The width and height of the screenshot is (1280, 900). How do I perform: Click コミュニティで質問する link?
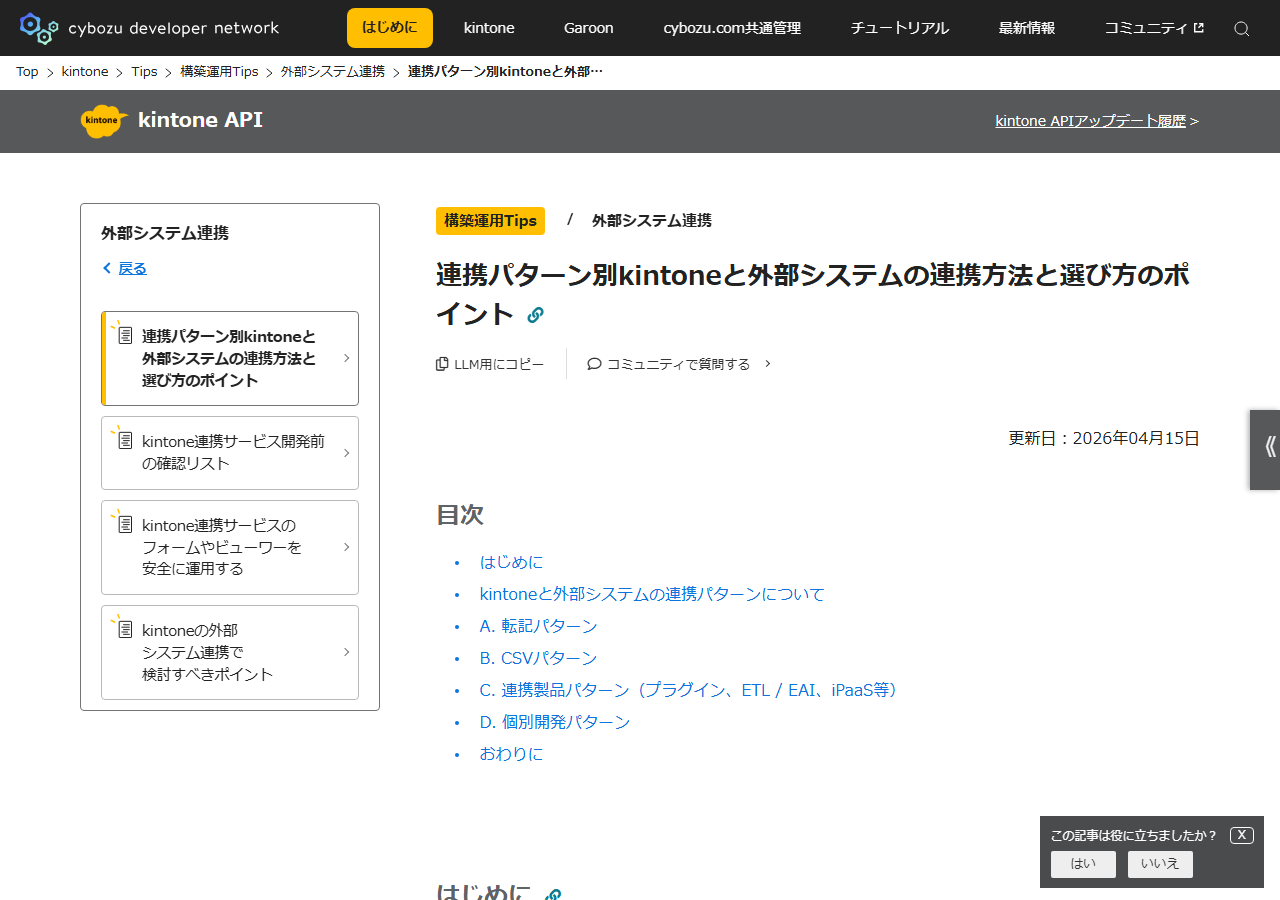679,364
